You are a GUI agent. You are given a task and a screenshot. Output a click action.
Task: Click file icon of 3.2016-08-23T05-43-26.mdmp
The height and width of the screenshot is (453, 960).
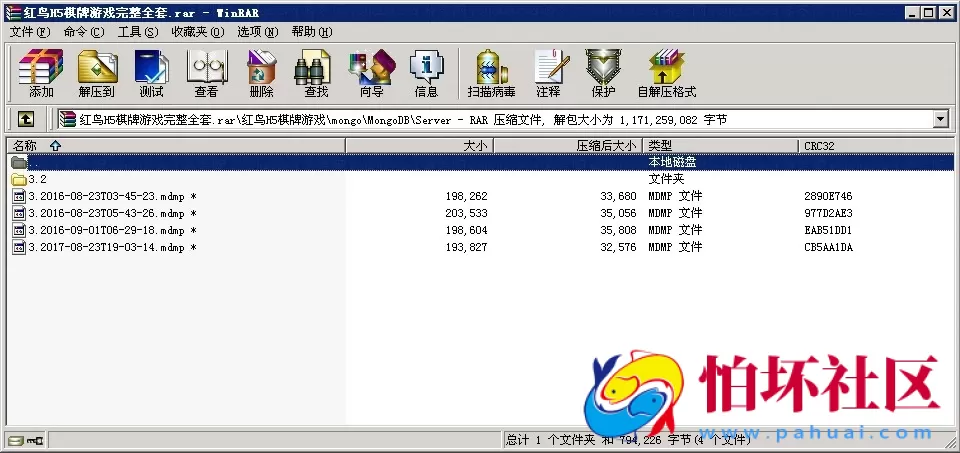point(20,214)
